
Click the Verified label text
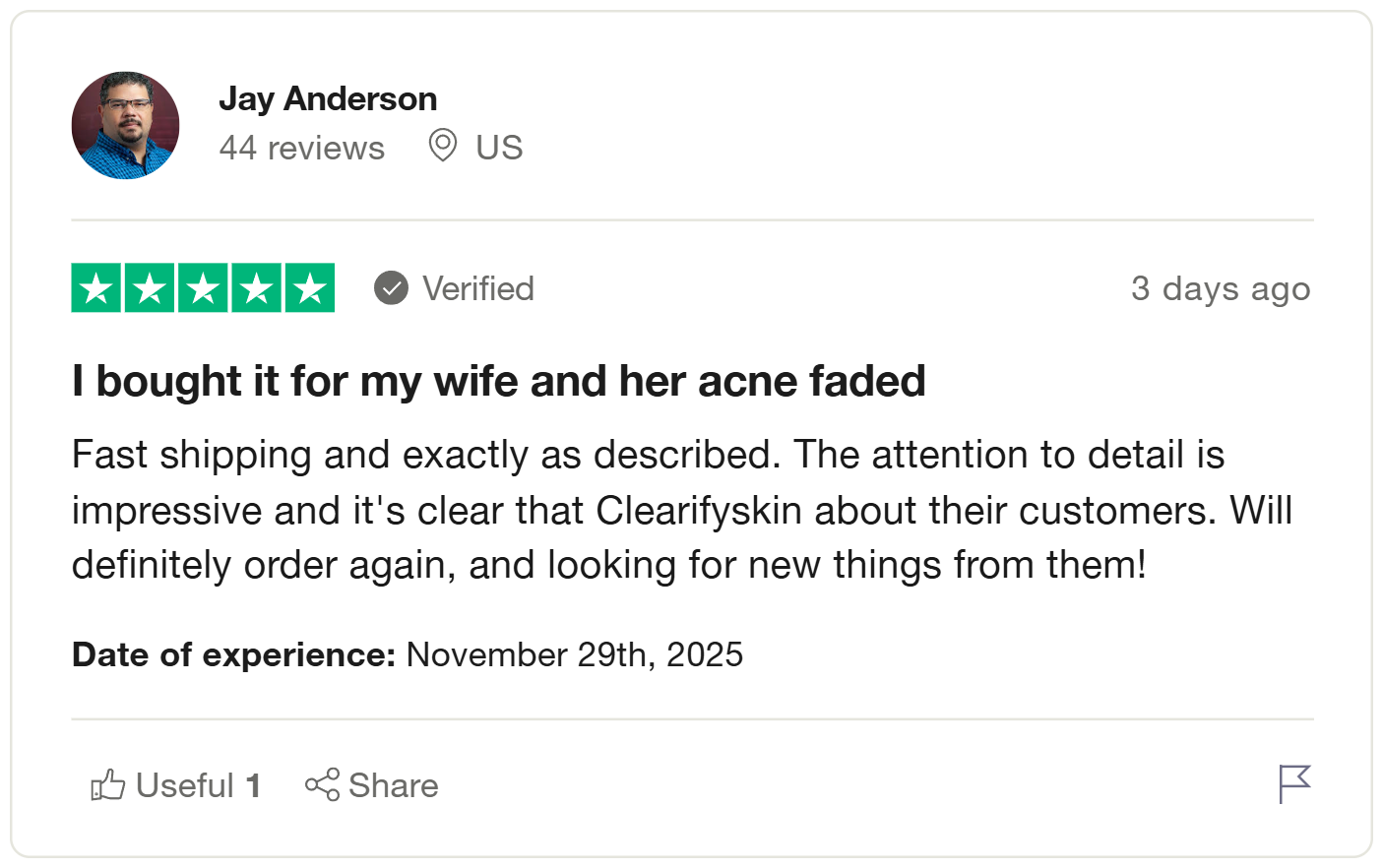[478, 288]
